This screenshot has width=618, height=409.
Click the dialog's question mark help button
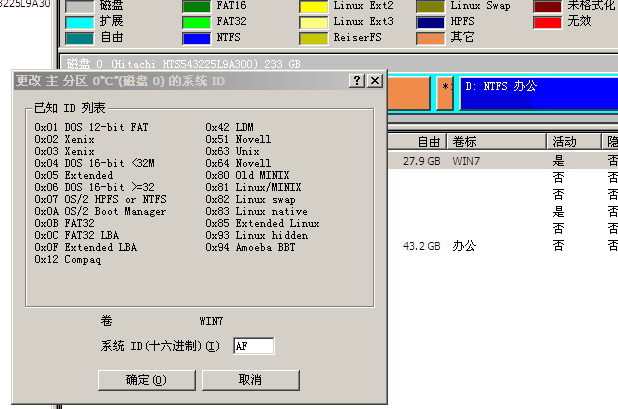pyautogui.click(x=357, y=81)
